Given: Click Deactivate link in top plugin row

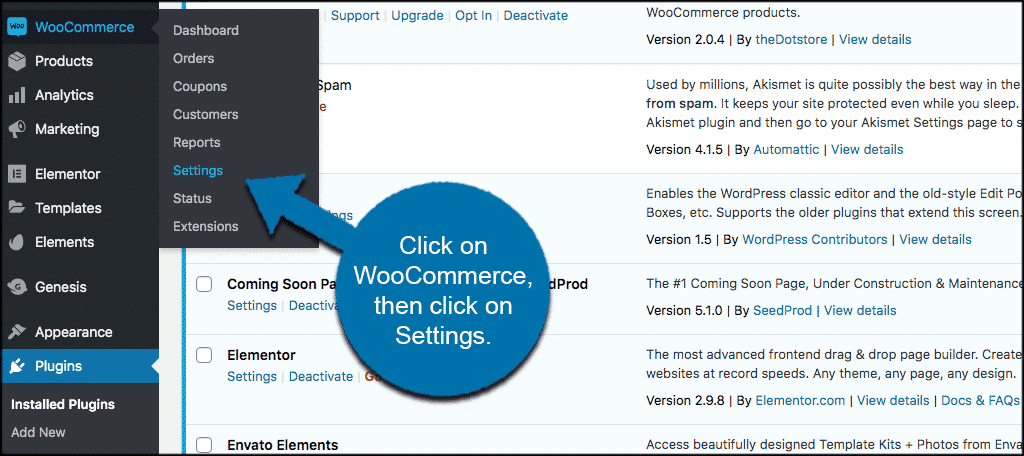Looking at the screenshot, I should [536, 16].
